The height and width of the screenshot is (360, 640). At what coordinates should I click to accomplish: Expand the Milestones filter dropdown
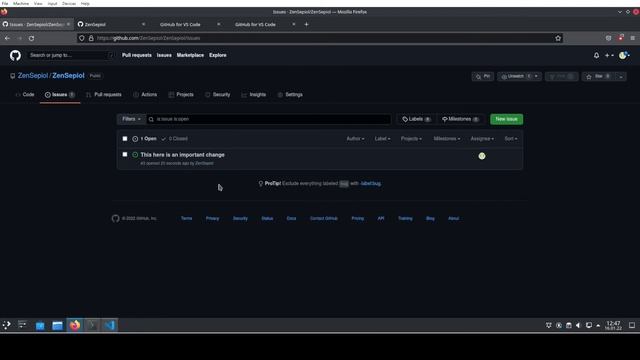click(x=447, y=139)
